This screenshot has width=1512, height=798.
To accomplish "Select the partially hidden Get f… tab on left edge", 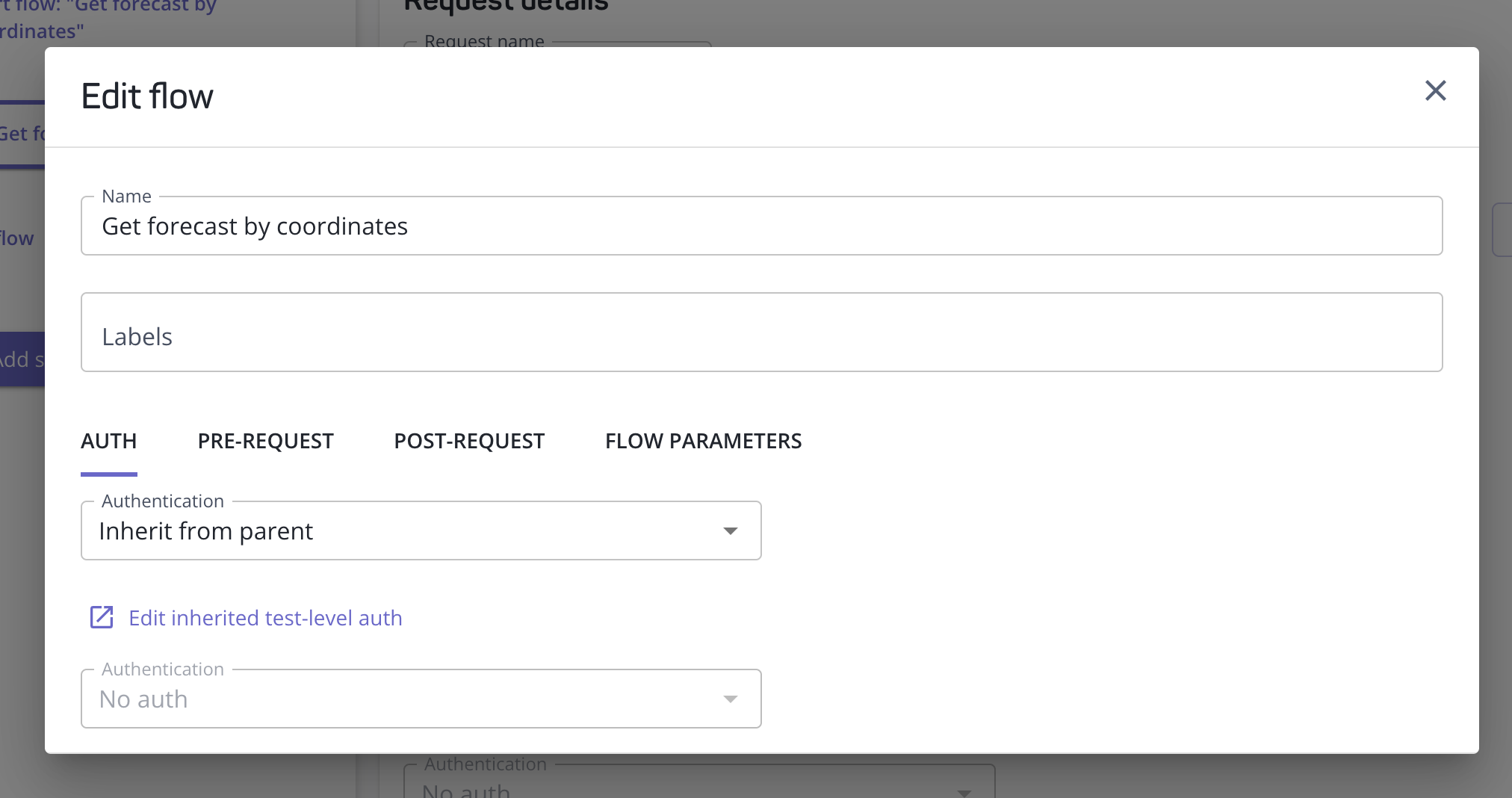I will click(x=22, y=134).
